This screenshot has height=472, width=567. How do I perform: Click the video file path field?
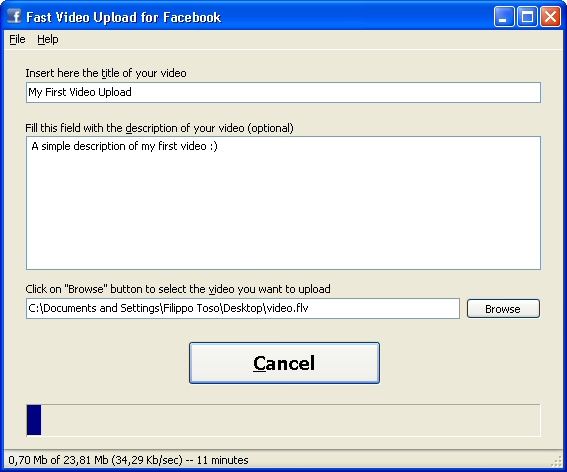point(243,309)
